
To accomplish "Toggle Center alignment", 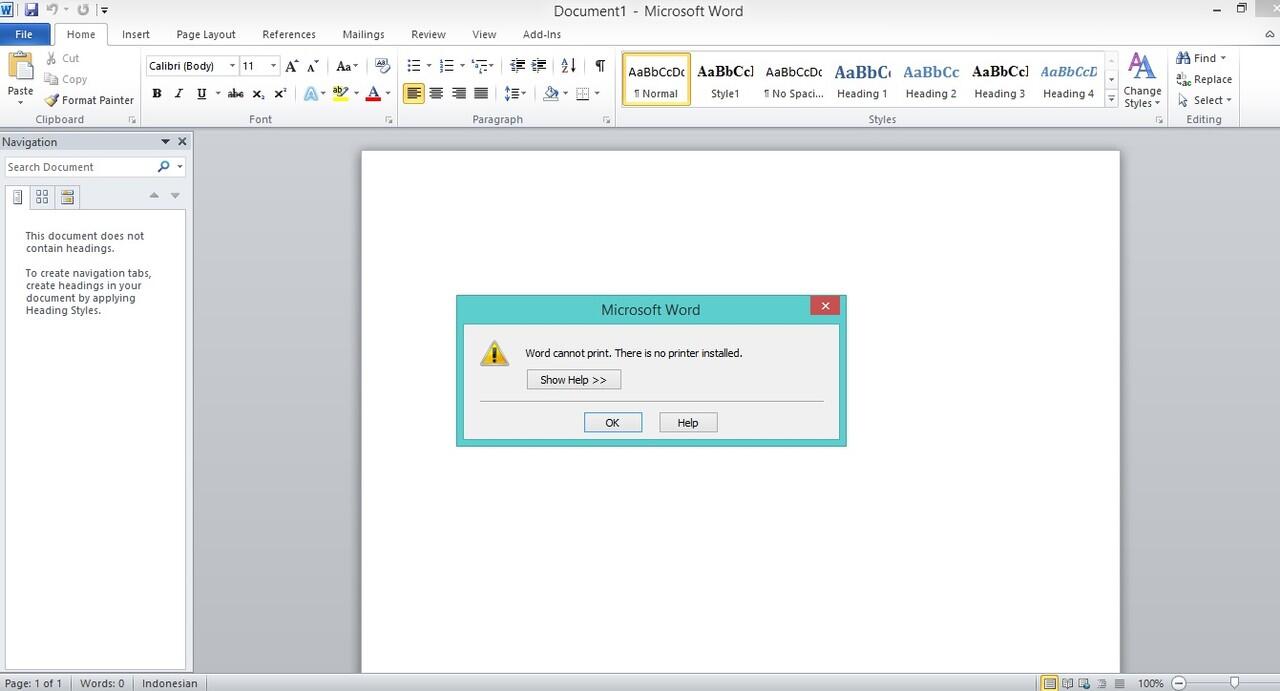I will tap(436, 93).
